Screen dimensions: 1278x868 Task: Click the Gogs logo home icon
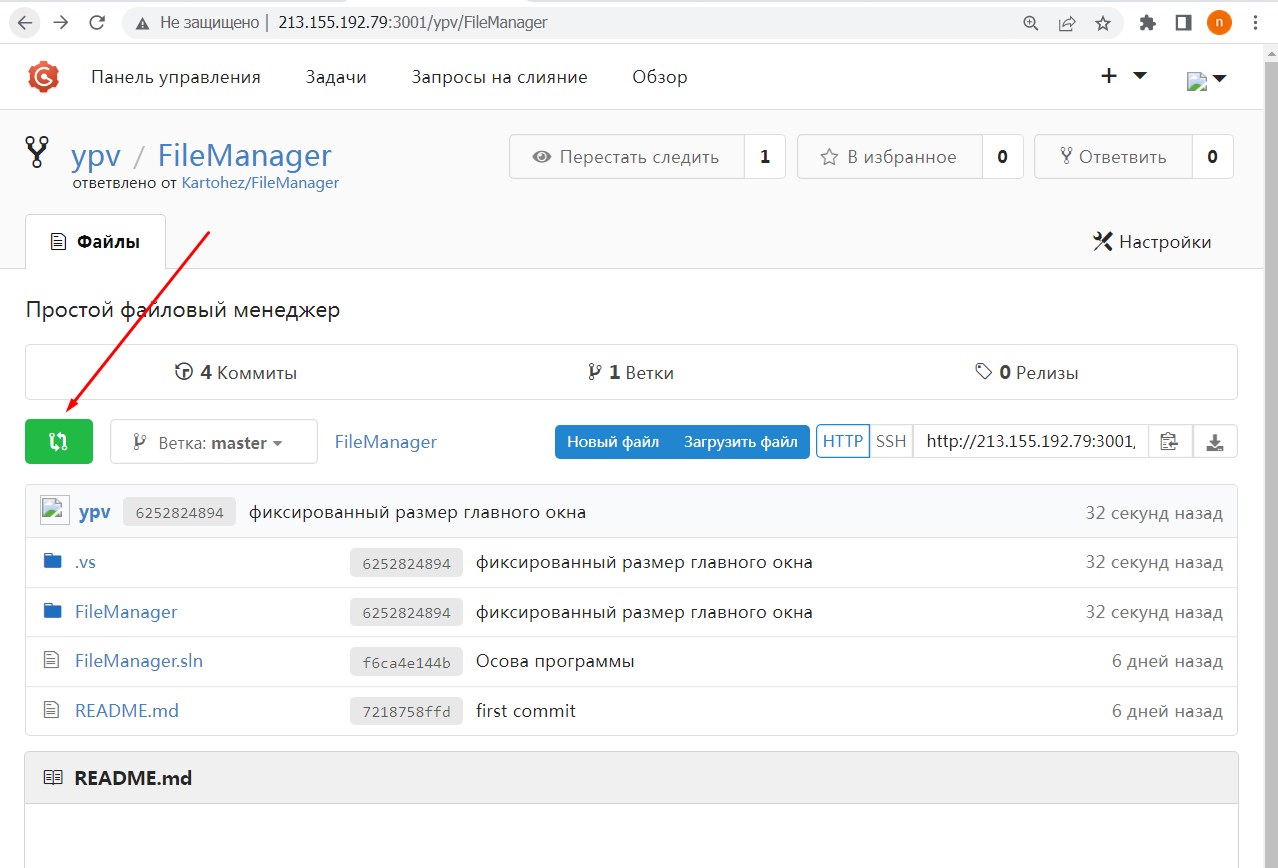tap(44, 77)
